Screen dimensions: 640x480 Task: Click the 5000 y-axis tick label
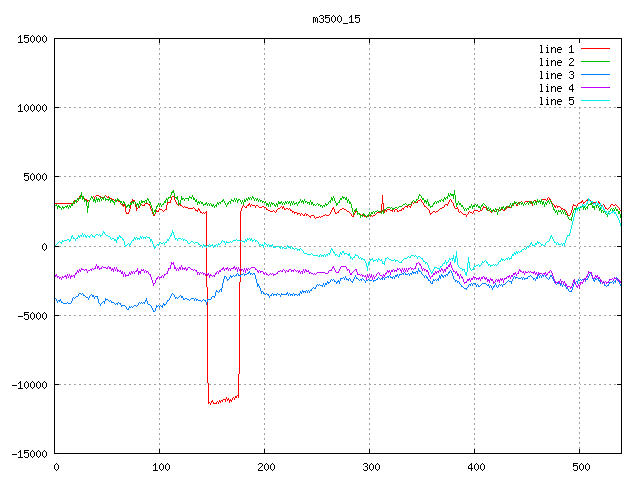click(35, 177)
